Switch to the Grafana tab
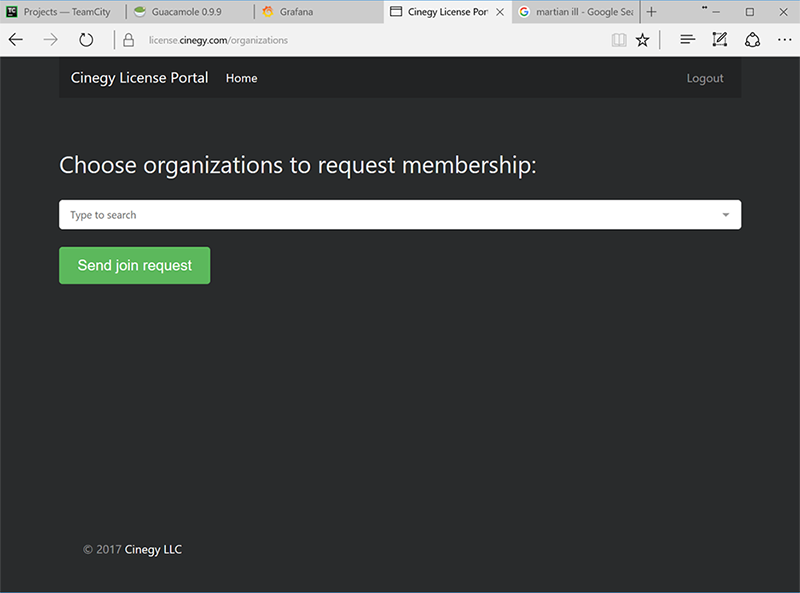 point(319,12)
